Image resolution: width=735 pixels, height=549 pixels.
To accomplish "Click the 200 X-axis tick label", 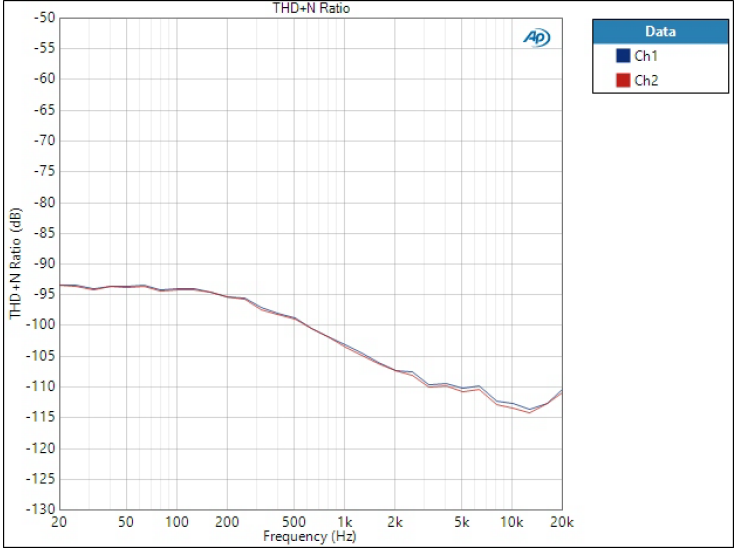I will coord(227,522).
